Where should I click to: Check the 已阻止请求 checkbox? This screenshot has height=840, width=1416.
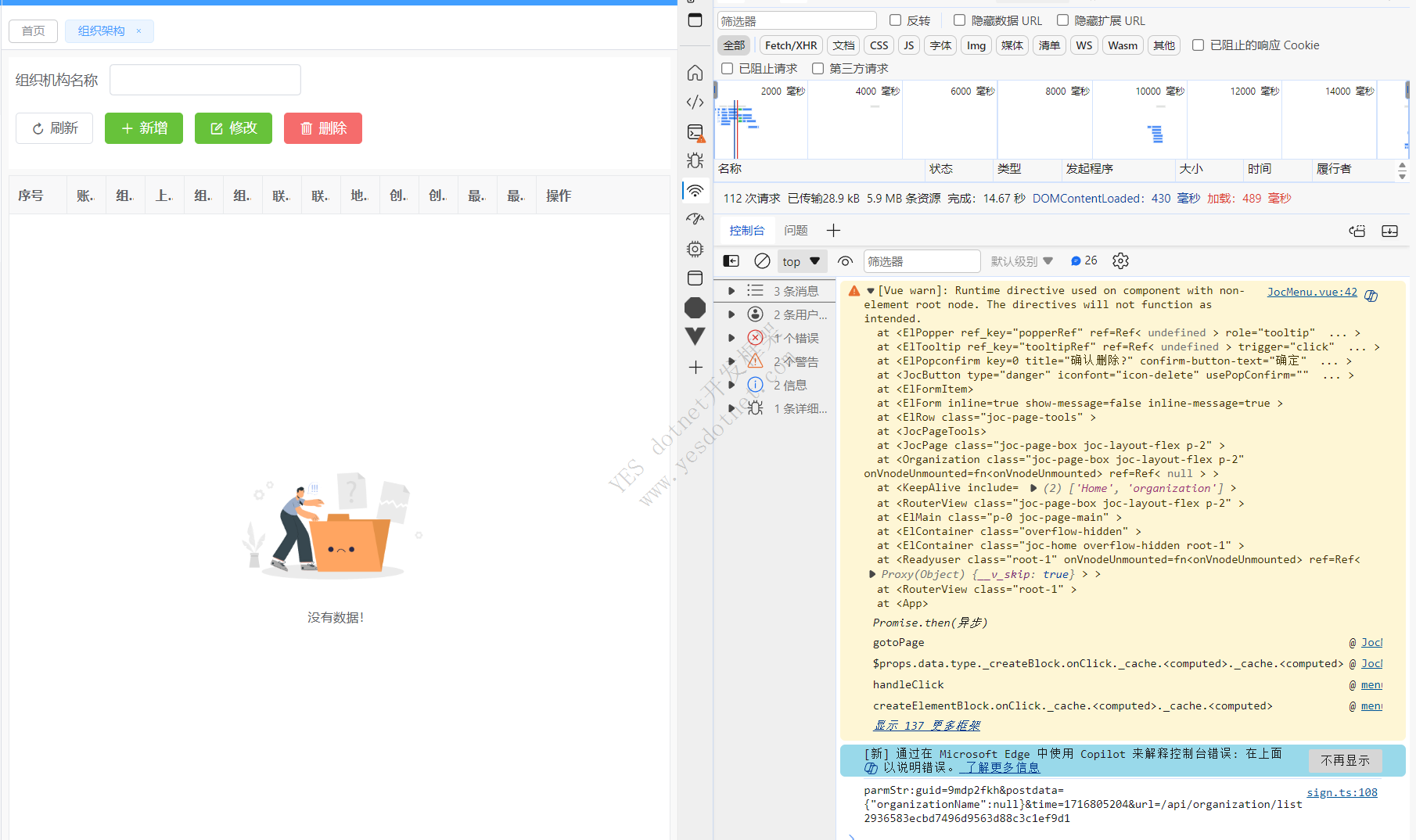pos(727,68)
